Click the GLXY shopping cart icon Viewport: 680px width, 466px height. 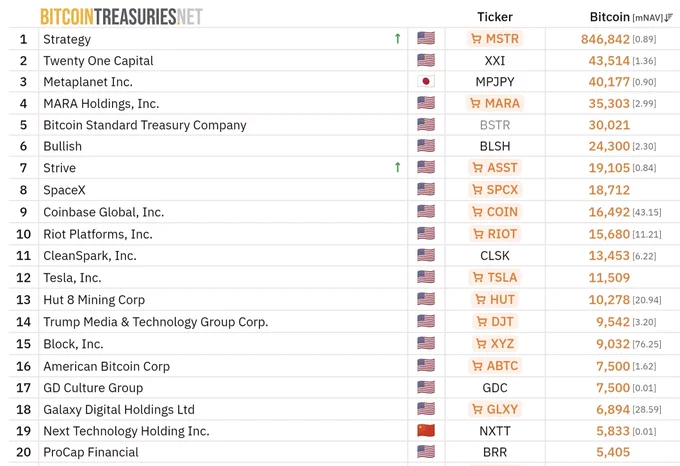pyautogui.click(x=477, y=409)
